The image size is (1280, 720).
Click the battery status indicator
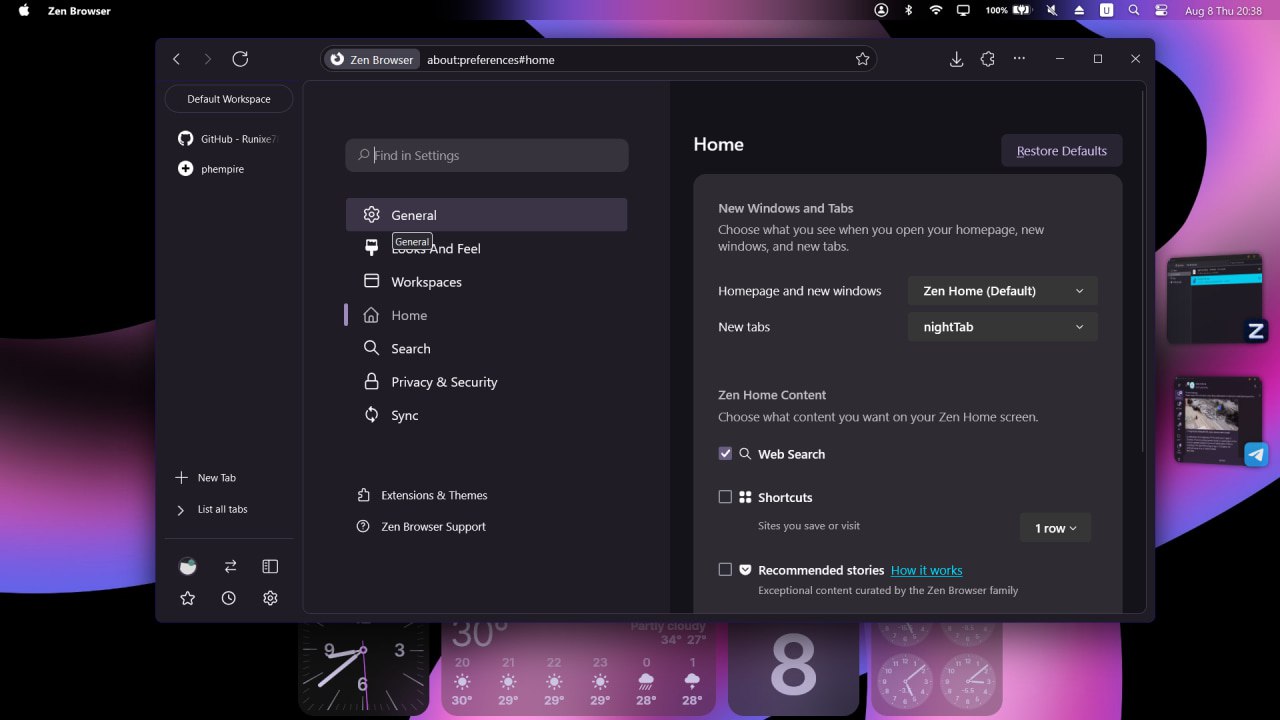pyautogui.click(x=1008, y=10)
